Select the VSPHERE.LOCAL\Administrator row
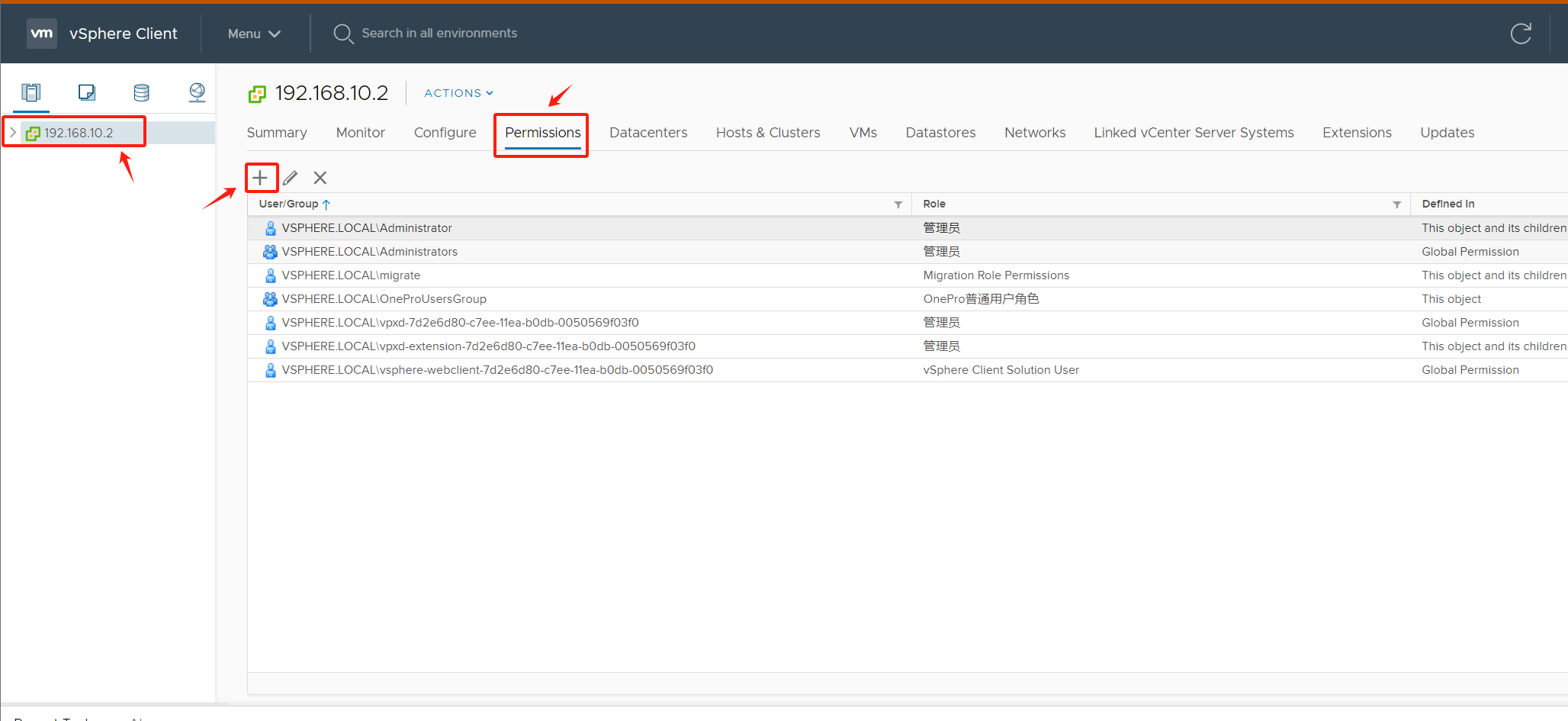The height and width of the screenshot is (721, 1568). (908, 228)
